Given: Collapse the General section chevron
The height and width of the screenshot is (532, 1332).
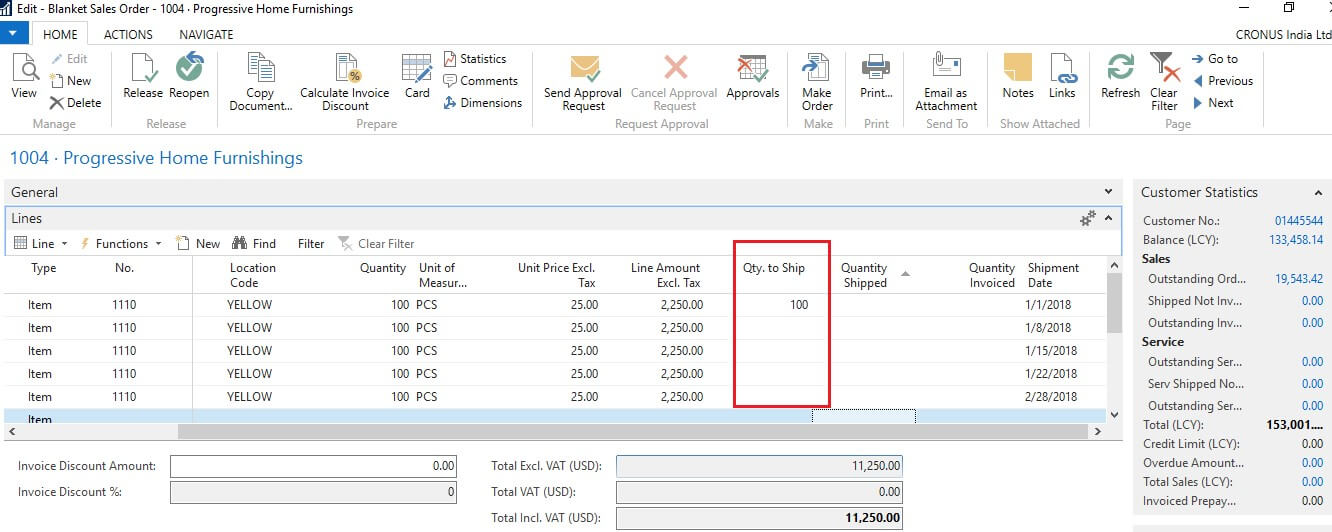Looking at the screenshot, I should (x=1108, y=192).
